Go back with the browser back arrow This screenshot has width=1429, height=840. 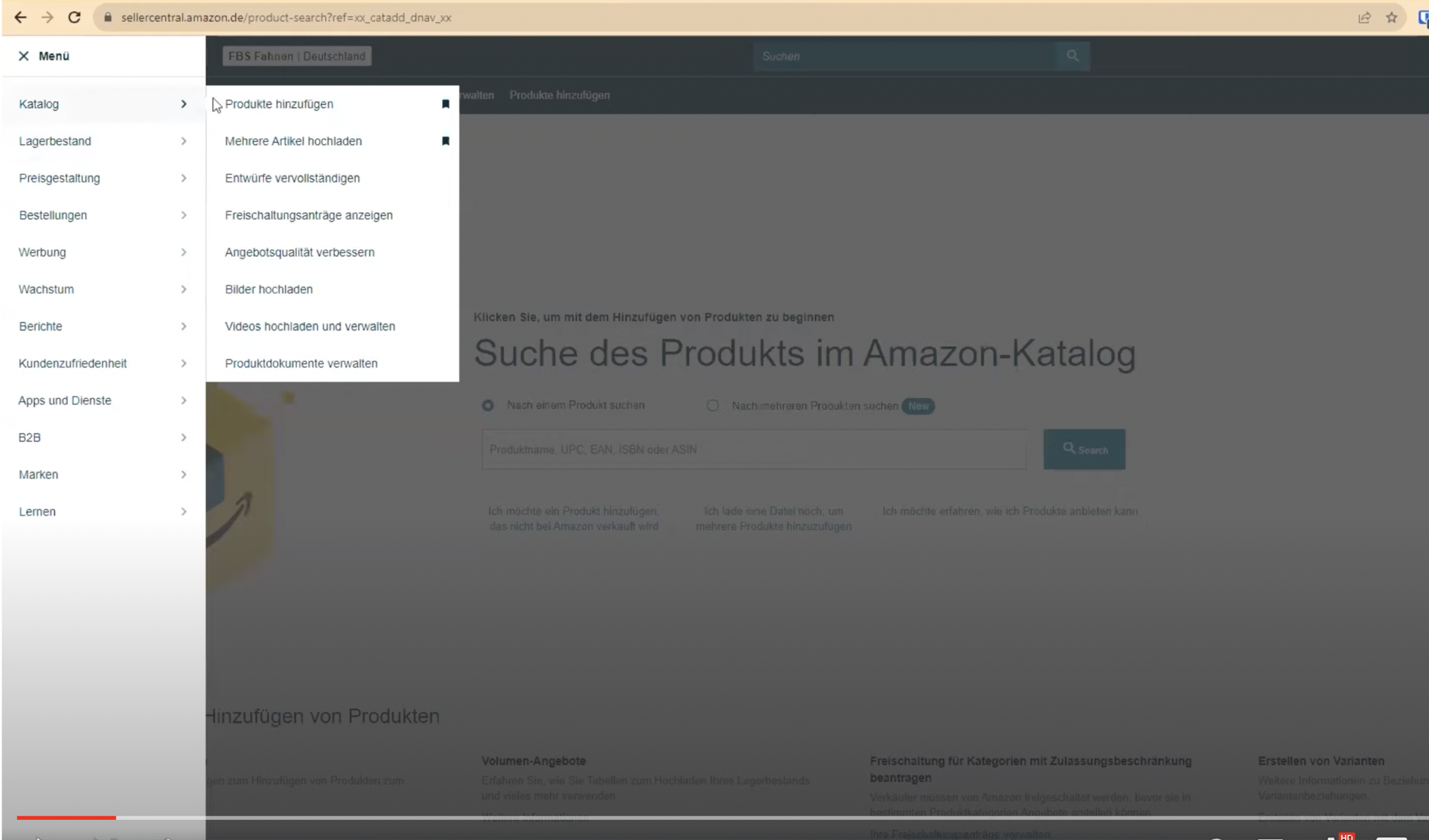coord(20,17)
